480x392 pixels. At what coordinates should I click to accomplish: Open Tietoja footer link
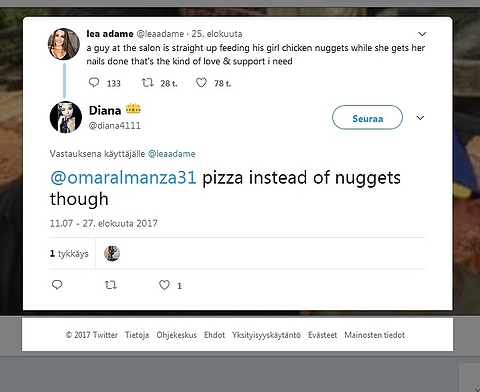137,335
